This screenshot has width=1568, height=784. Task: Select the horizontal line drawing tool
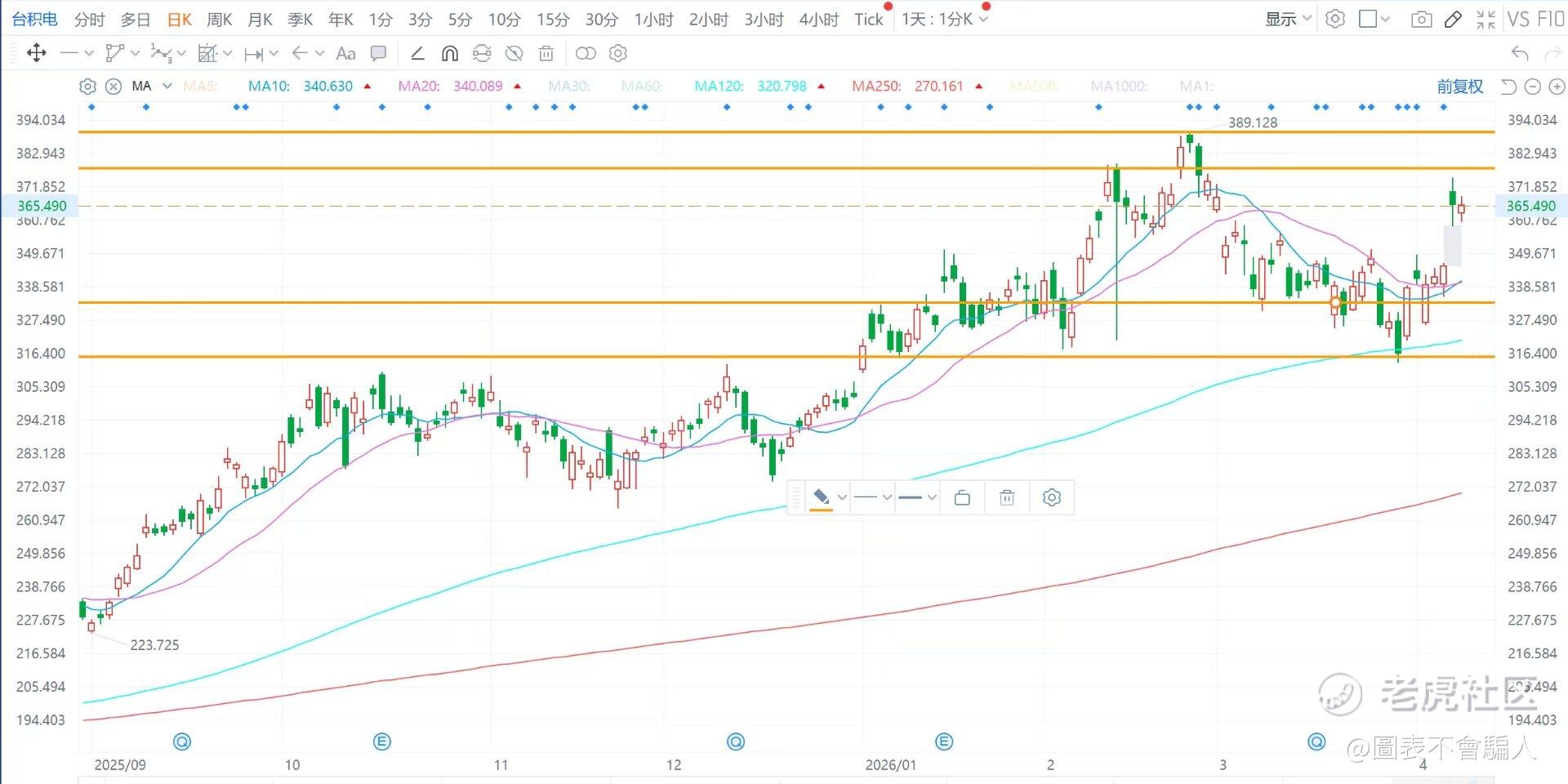(x=69, y=54)
